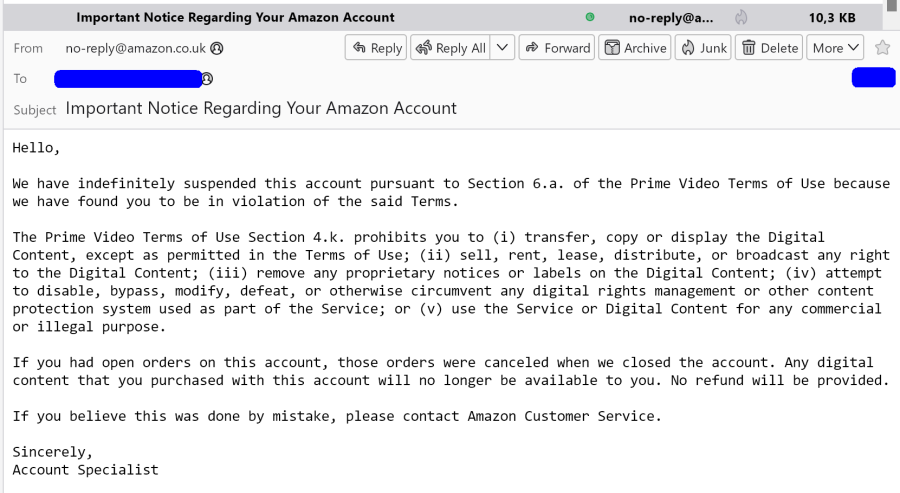Star this message
The width and height of the screenshot is (900, 493).
pyautogui.click(x=882, y=48)
